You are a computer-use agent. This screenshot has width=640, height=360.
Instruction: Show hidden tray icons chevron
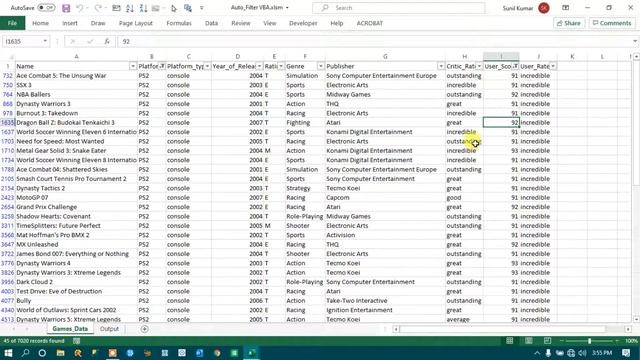click(x=537, y=353)
